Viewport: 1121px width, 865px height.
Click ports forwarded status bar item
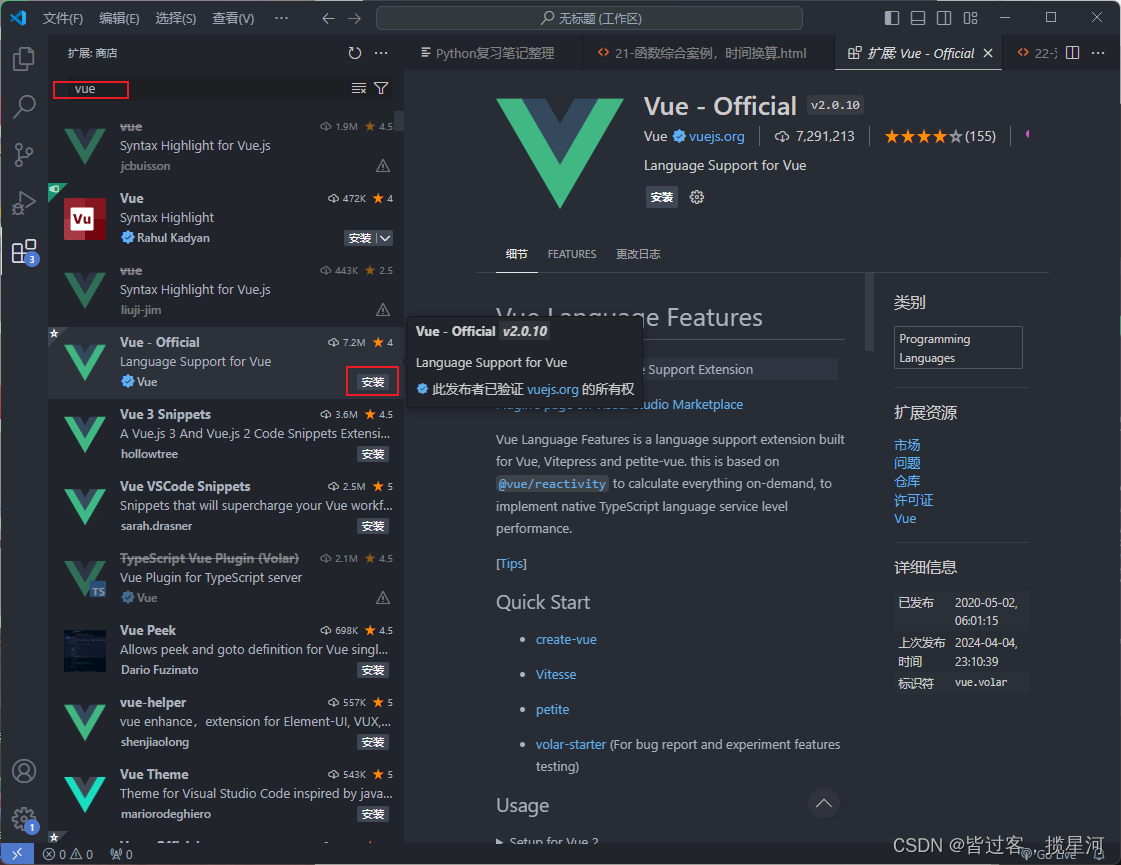121,854
